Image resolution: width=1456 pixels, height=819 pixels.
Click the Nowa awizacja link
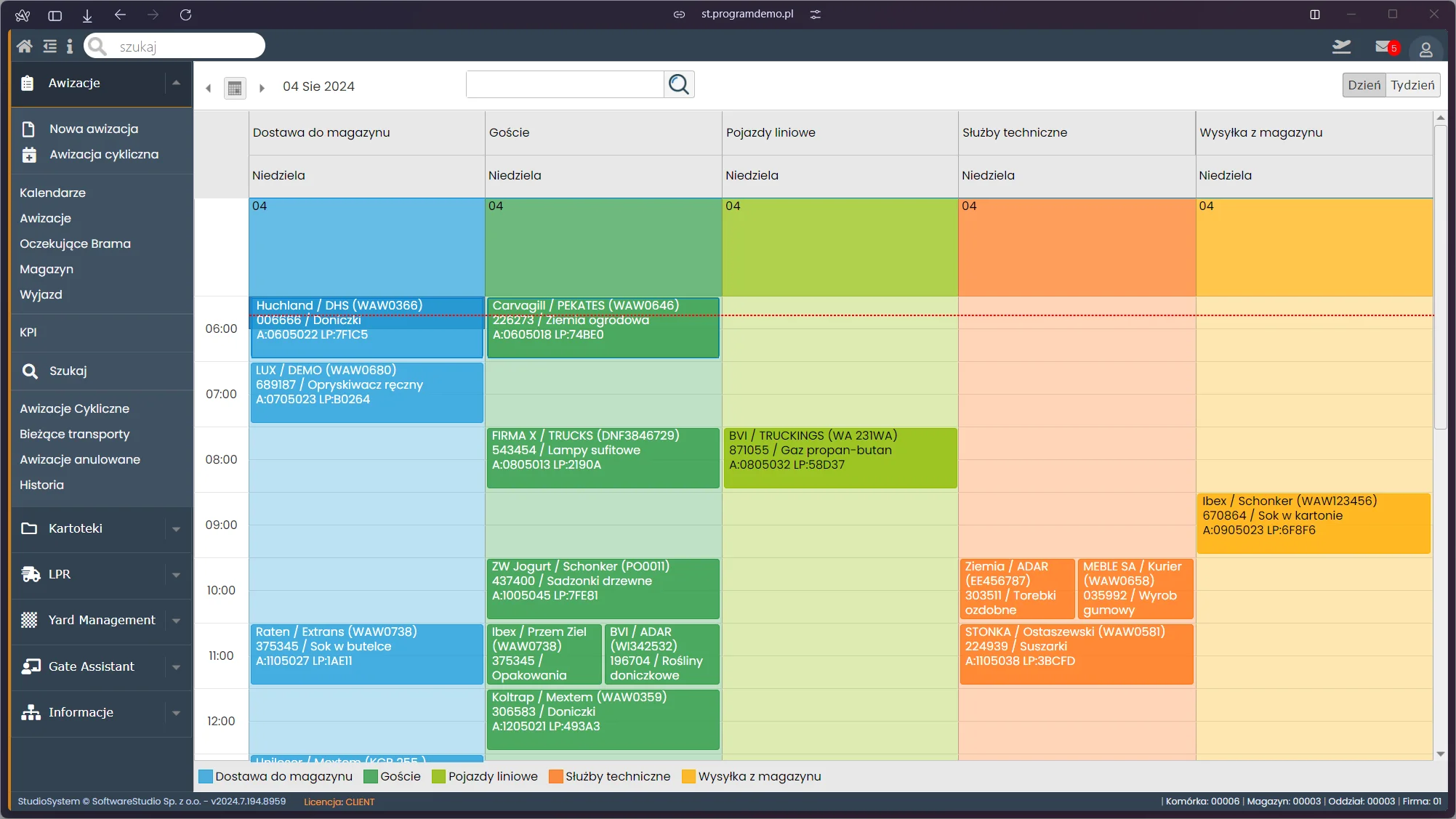[94, 129]
